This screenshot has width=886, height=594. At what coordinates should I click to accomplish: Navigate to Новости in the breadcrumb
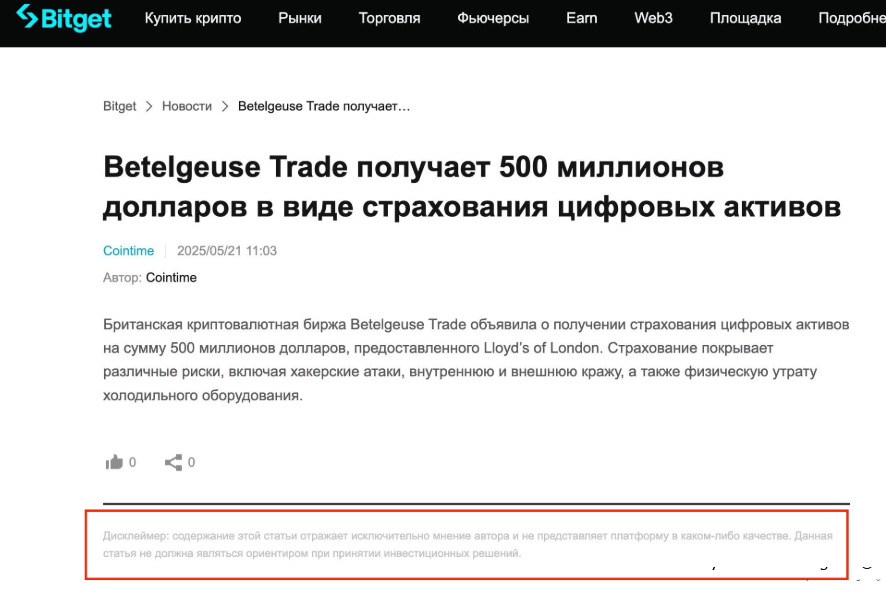click(187, 106)
